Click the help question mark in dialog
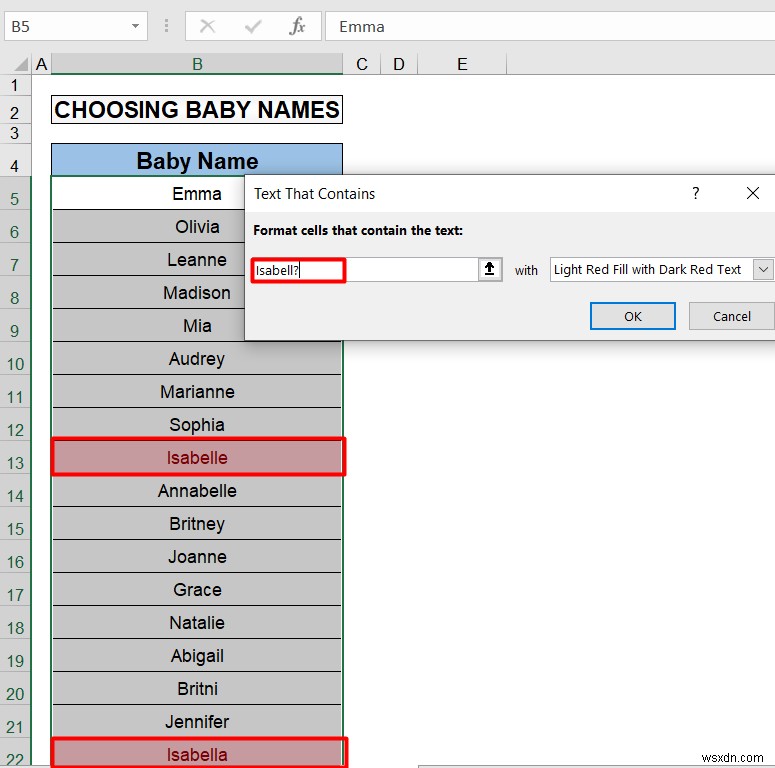The image size is (775, 768). (x=695, y=193)
